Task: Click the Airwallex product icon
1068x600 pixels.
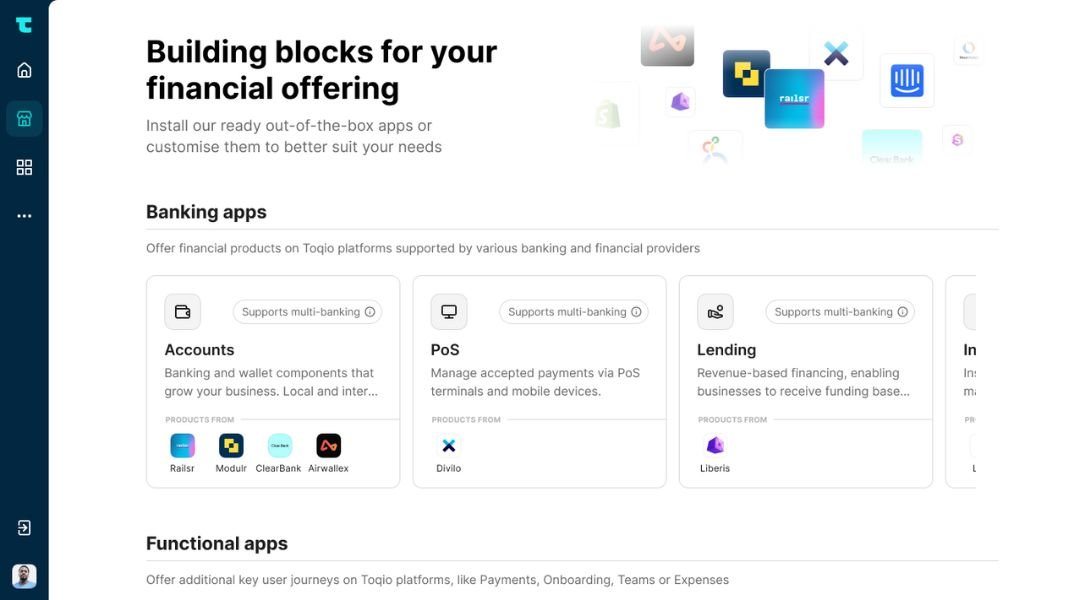Action: (328, 445)
